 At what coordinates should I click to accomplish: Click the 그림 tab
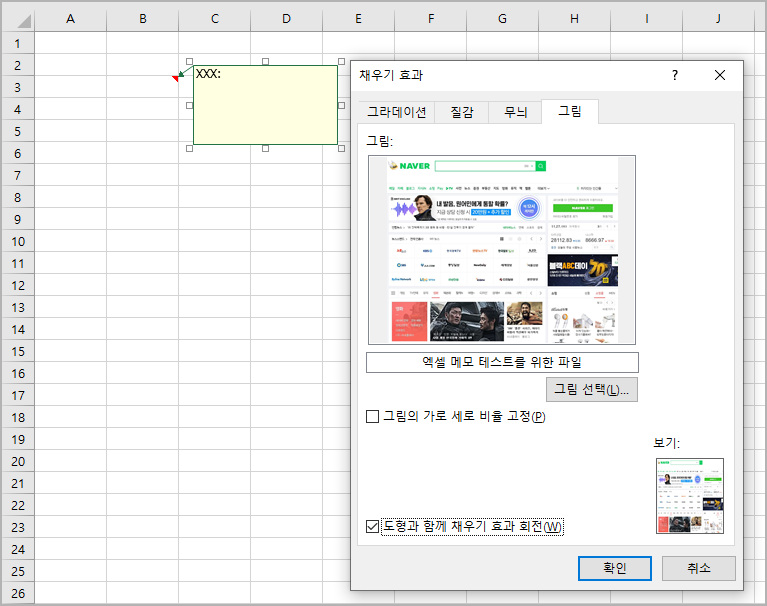pos(570,111)
